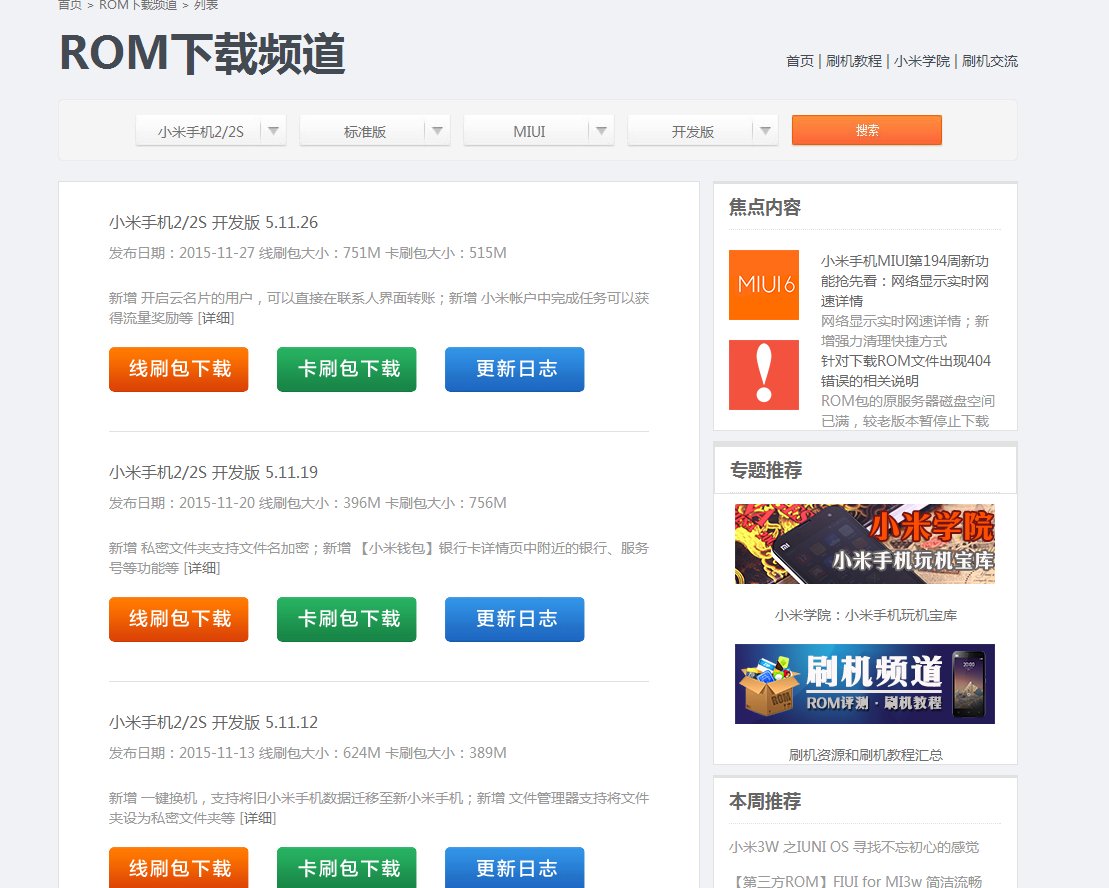The width and height of the screenshot is (1109, 888).
Task: Open the 小米学院 banner in 专题推荐
Action: point(864,544)
